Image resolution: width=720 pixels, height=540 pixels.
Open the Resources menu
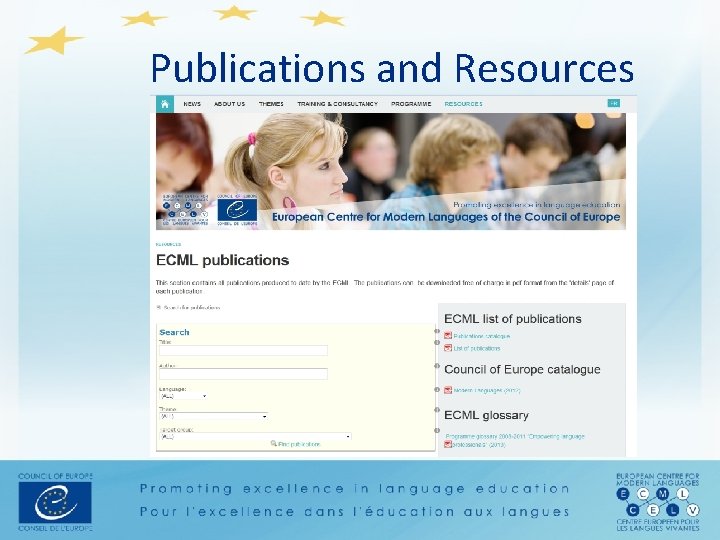tap(463, 104)
